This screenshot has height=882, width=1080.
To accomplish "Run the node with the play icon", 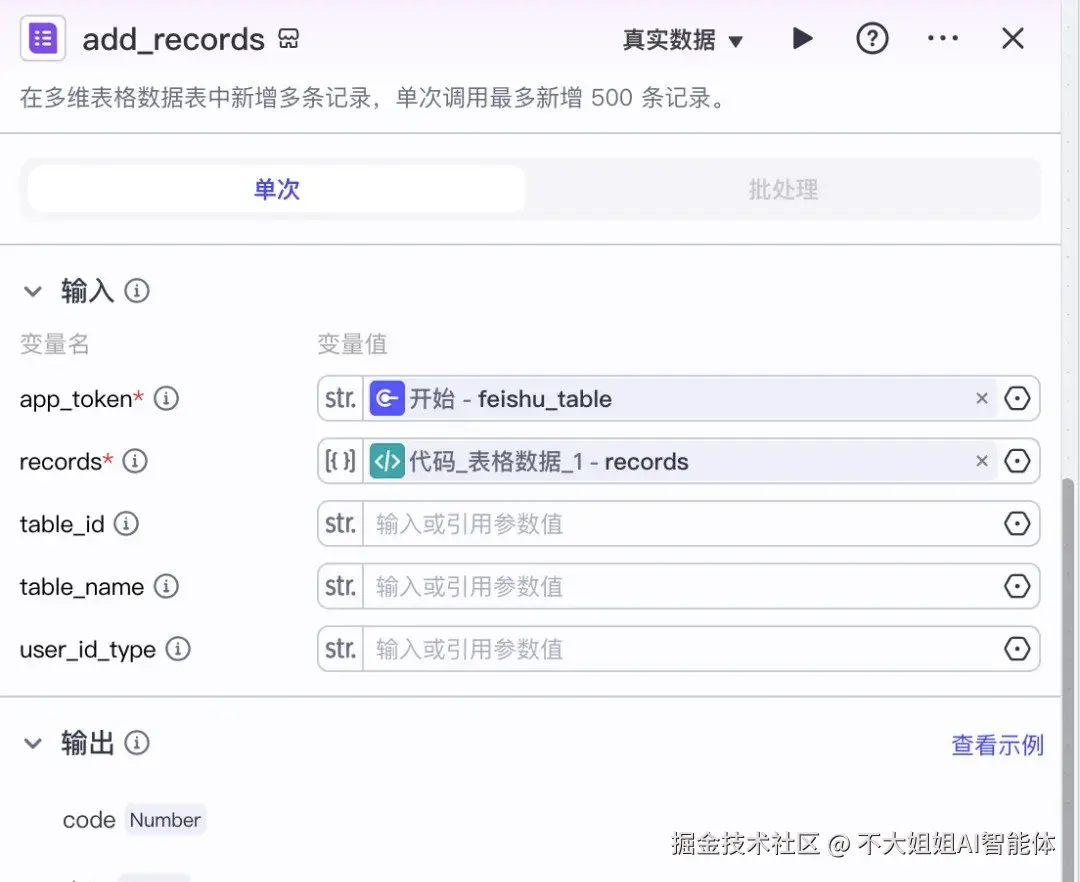I will 803,38.
